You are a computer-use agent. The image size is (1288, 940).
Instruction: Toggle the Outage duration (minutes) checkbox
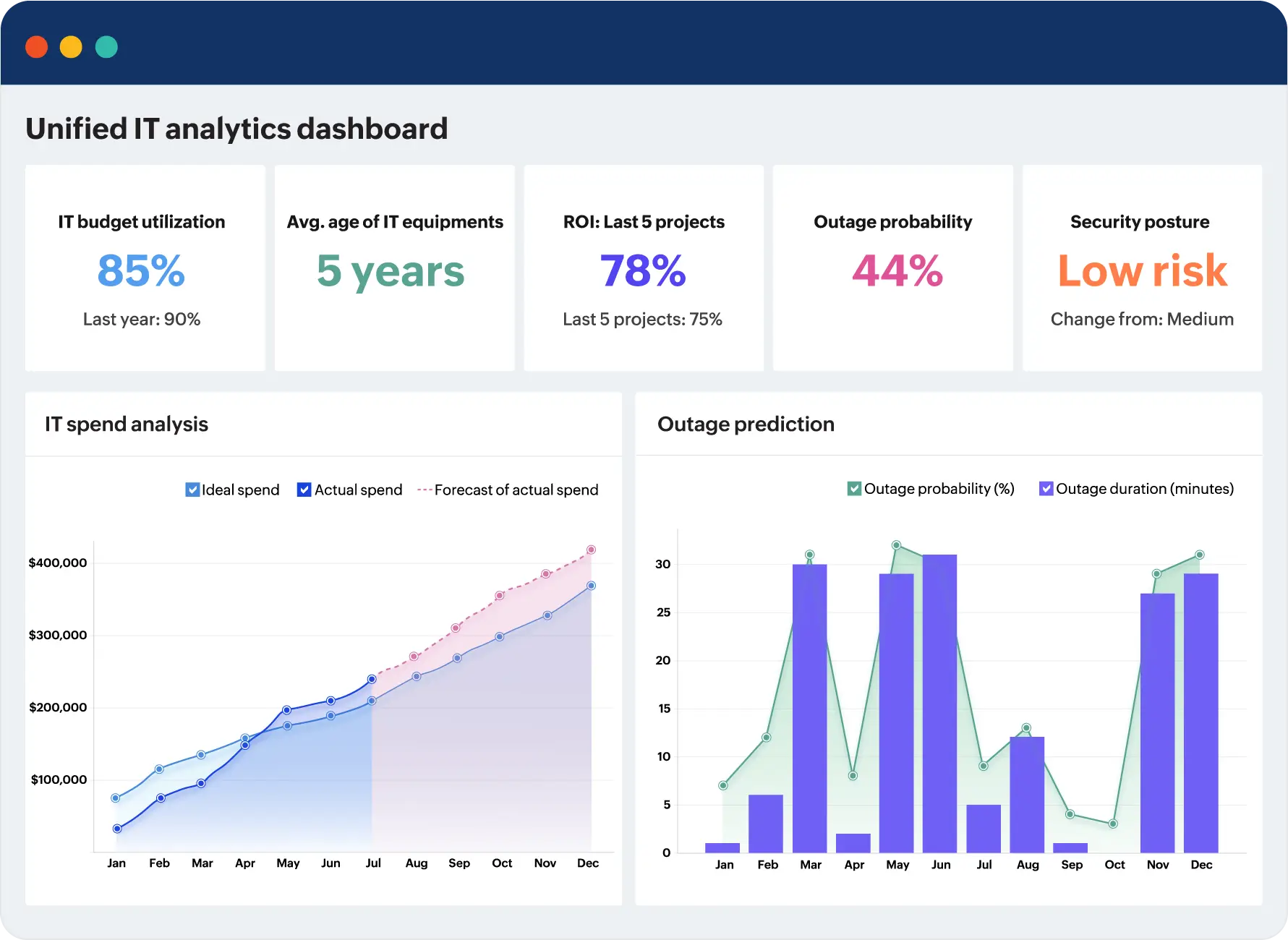[1046, 489]
